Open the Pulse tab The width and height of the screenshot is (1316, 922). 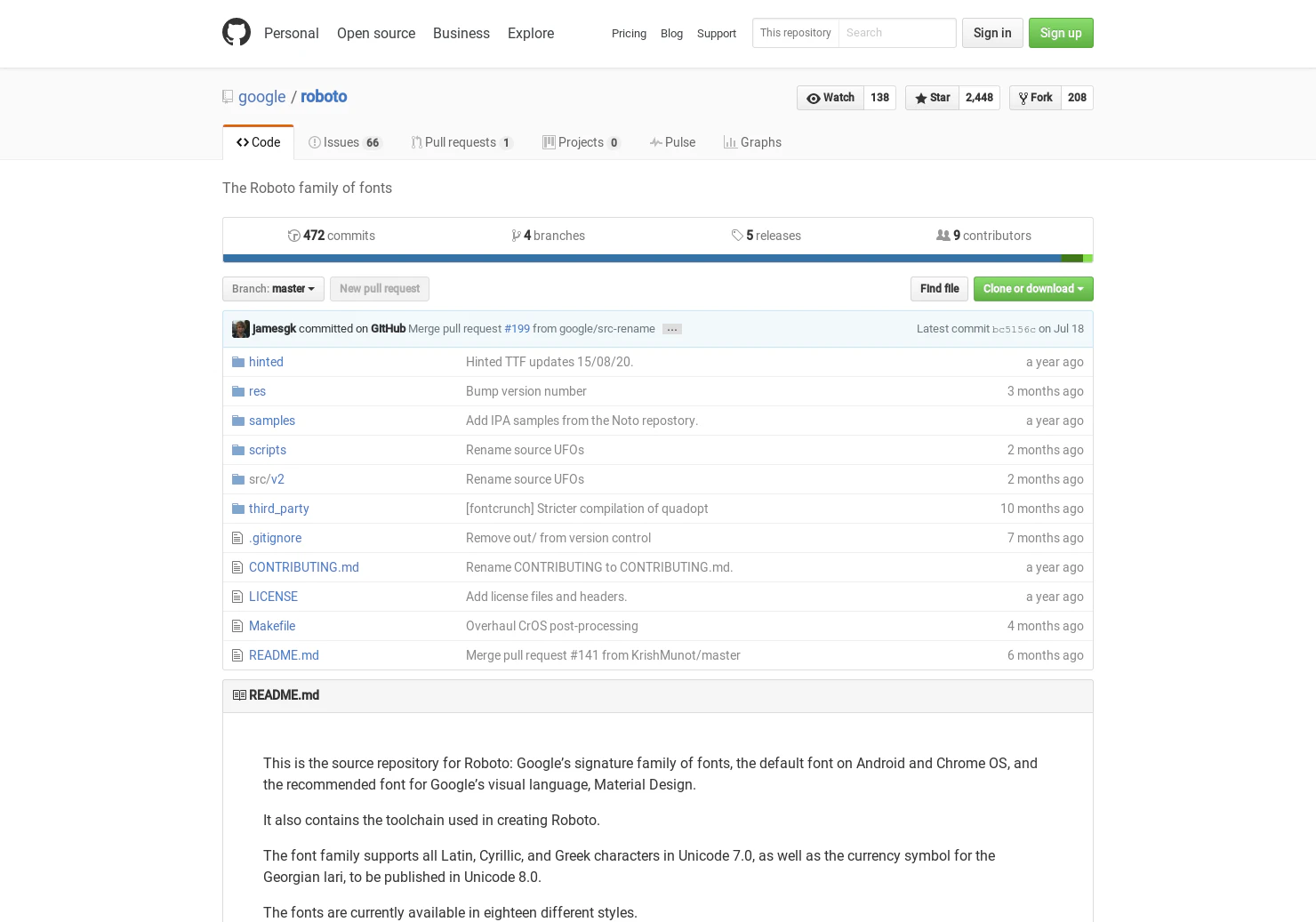tap(672, 142)
